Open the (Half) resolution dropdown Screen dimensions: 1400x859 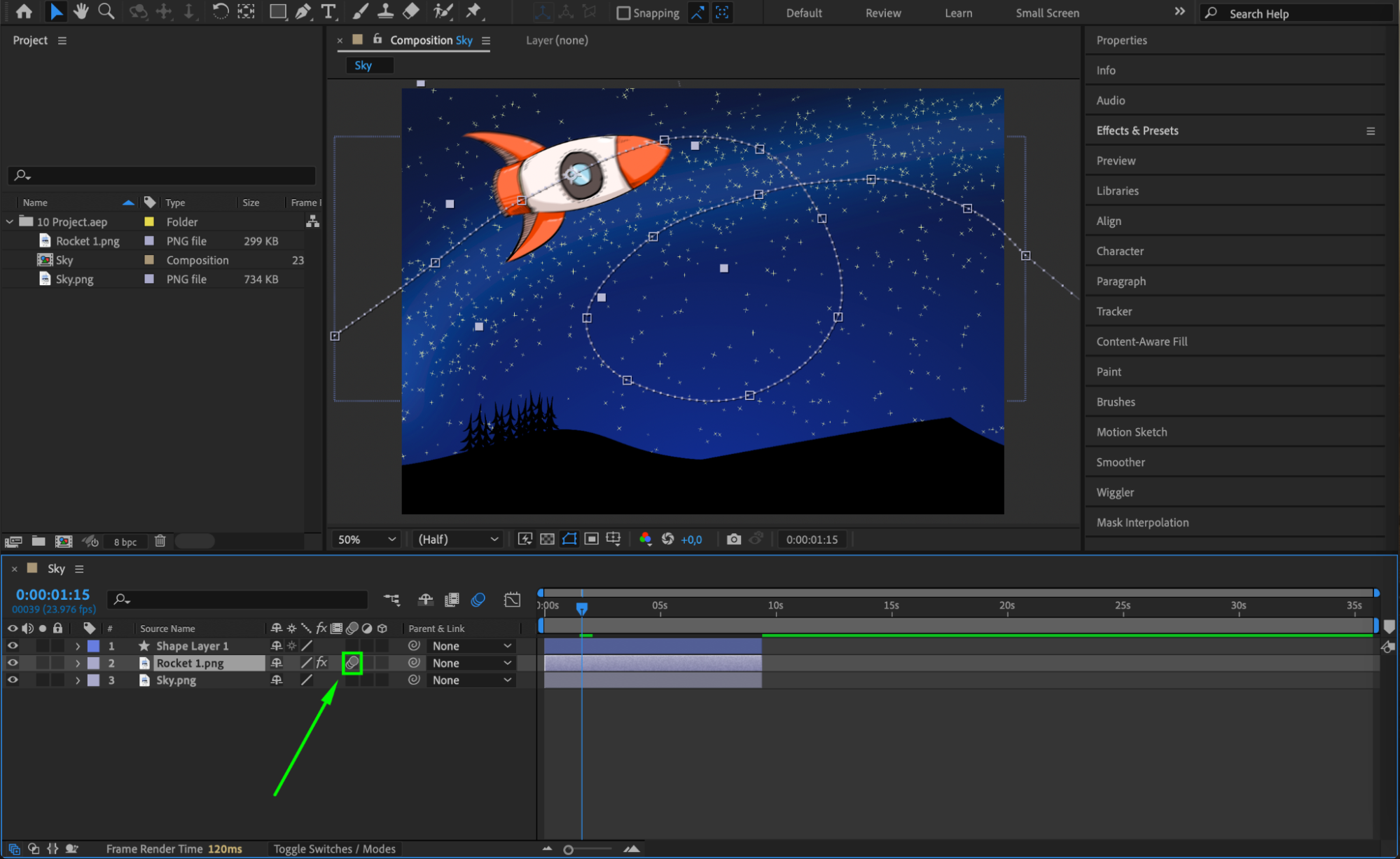(x=457, y=539)
